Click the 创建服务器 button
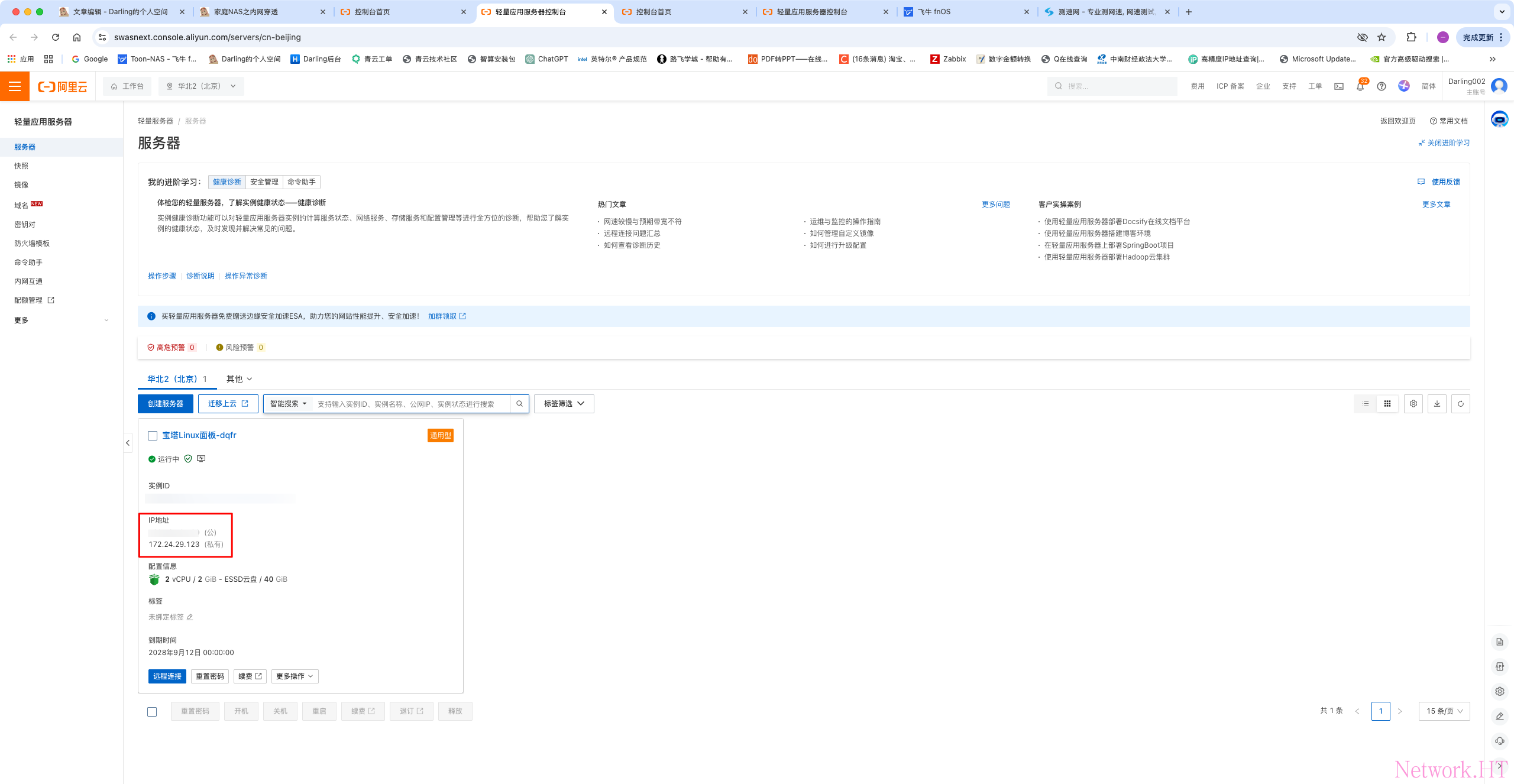 click(x=166, y=404)
